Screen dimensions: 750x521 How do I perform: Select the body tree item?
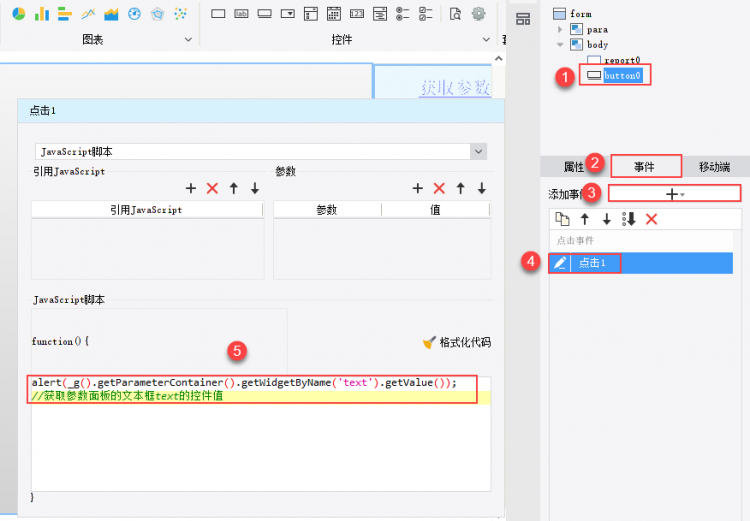[x=589, y=45]
